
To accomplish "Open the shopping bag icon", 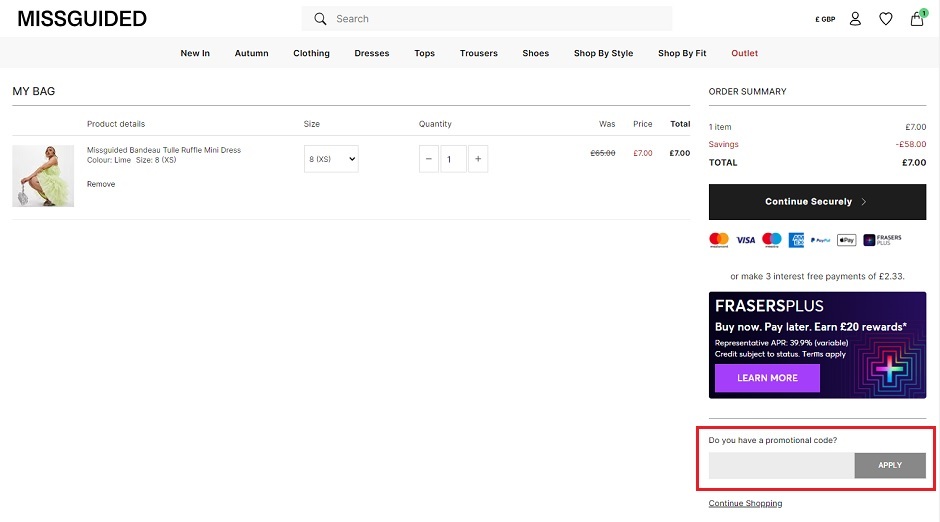I will click(x=917, y=19).
